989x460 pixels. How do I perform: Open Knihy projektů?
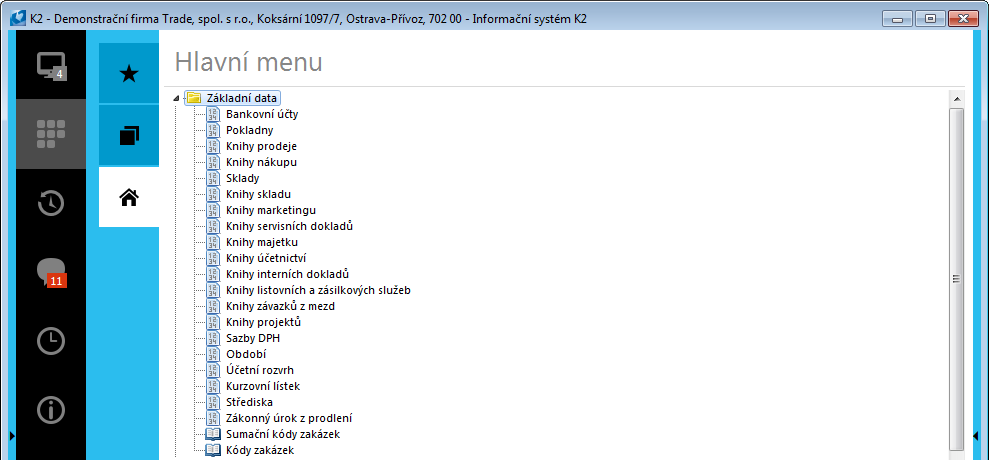[263, 322]
